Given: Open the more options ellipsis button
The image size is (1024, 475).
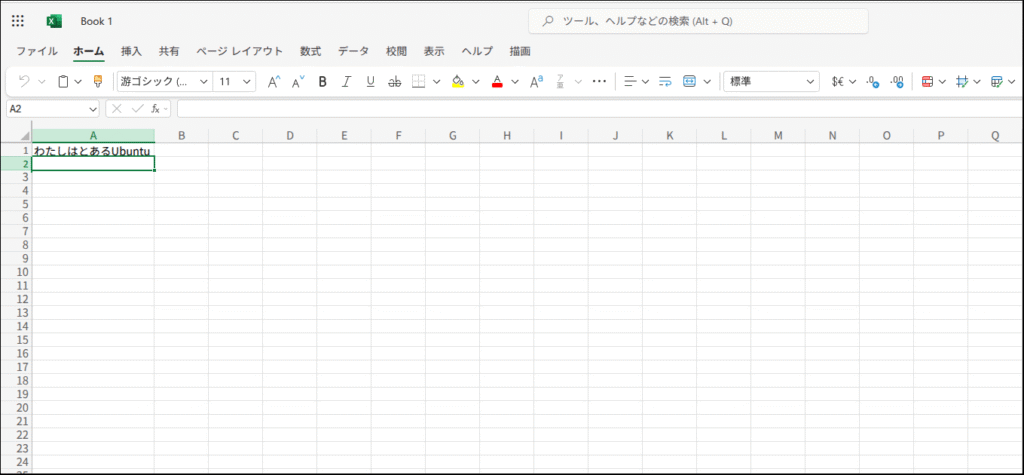Looking at the screenshot, I should (599, 82).
